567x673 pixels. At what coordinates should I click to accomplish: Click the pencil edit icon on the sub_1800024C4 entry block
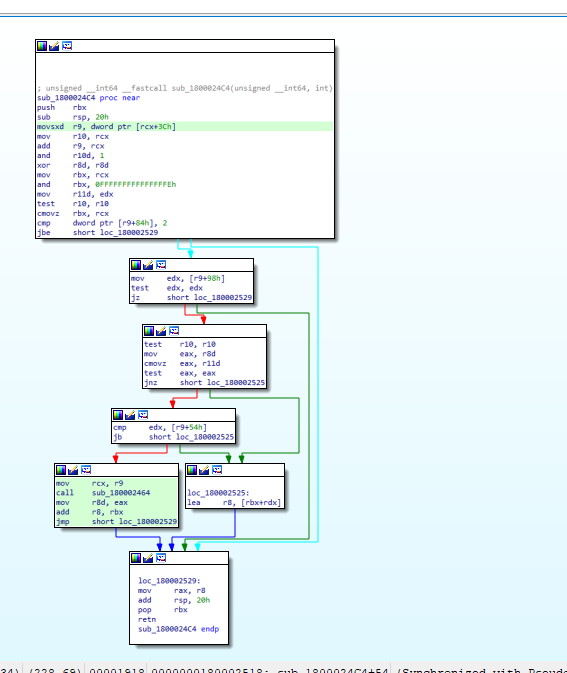click(54, 46)
